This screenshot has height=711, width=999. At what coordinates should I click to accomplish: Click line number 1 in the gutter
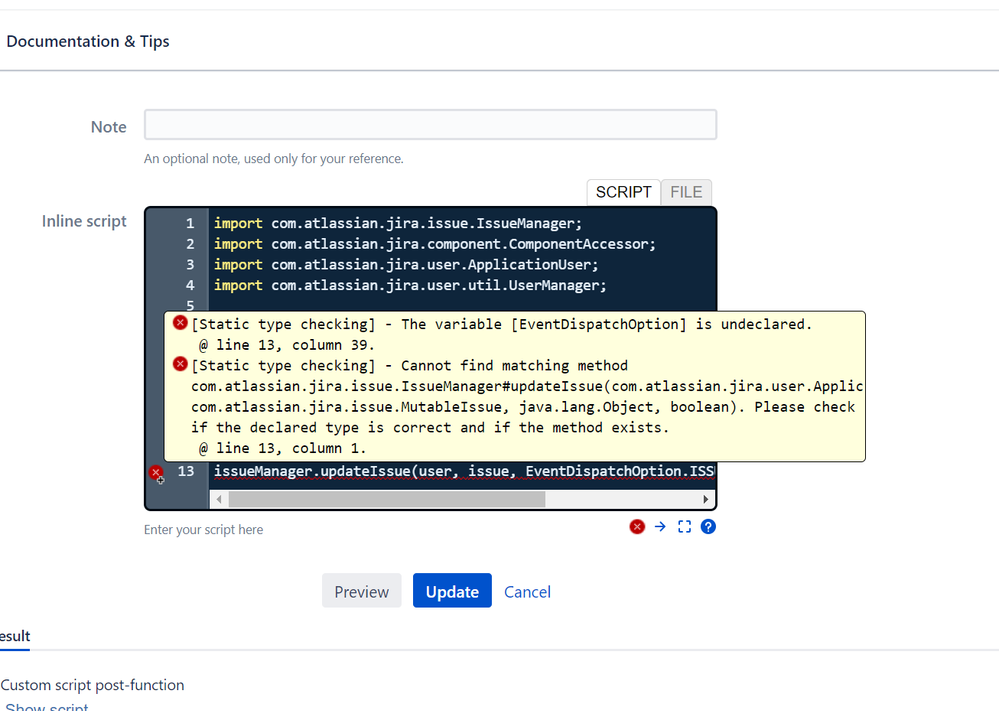tap(190, 224)
